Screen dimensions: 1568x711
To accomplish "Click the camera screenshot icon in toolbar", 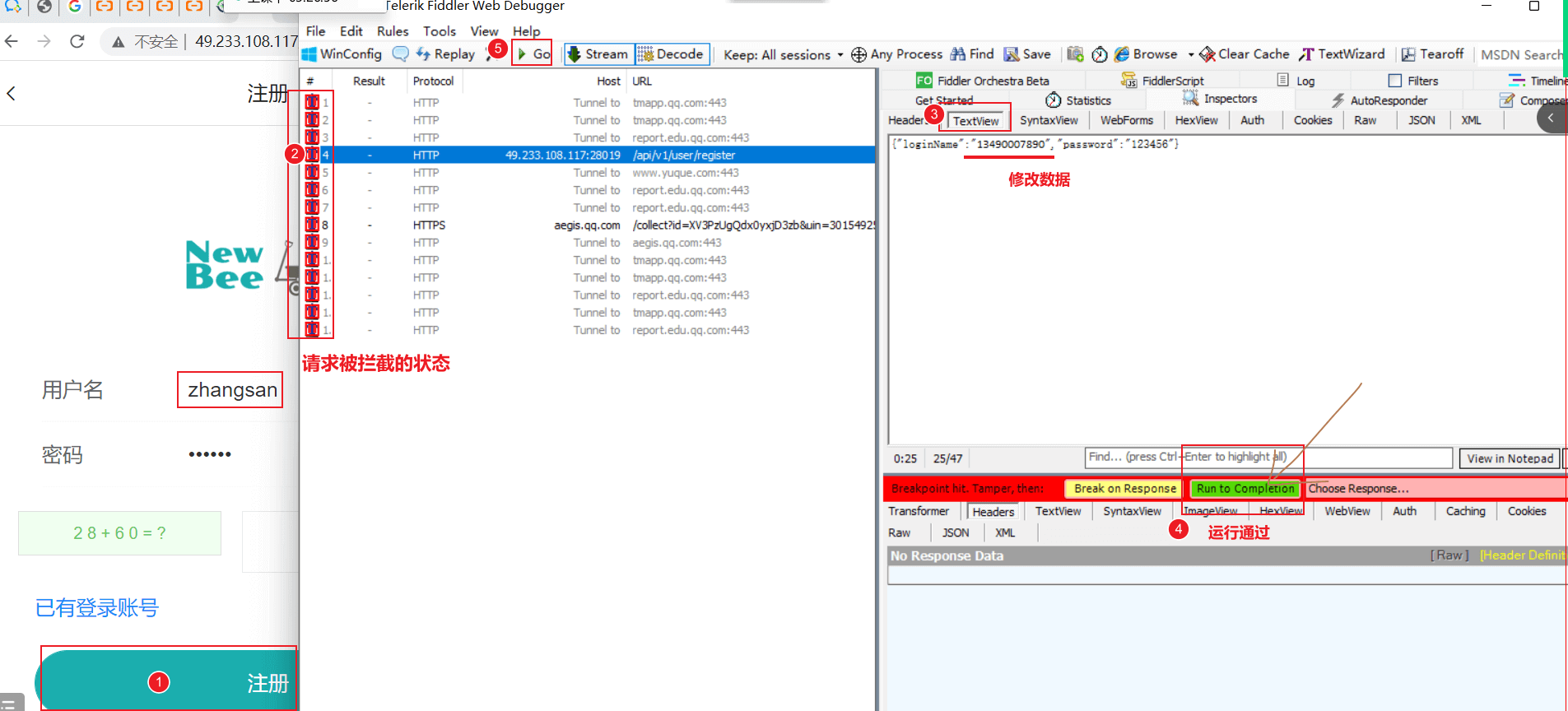I will pyautogui.click(x=1075, y=54).
